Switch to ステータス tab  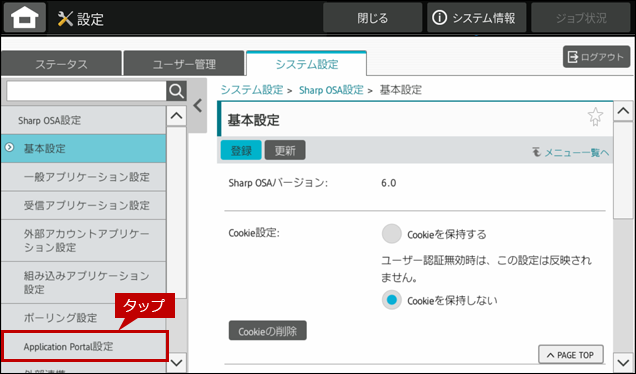pos(61,64)
